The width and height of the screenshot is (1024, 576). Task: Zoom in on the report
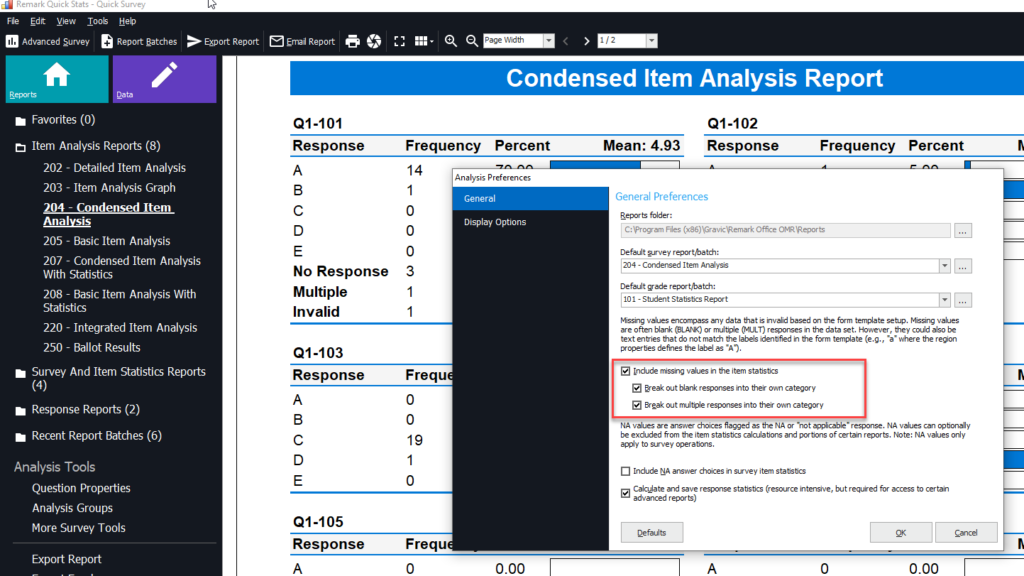click(x=451, y=41)
